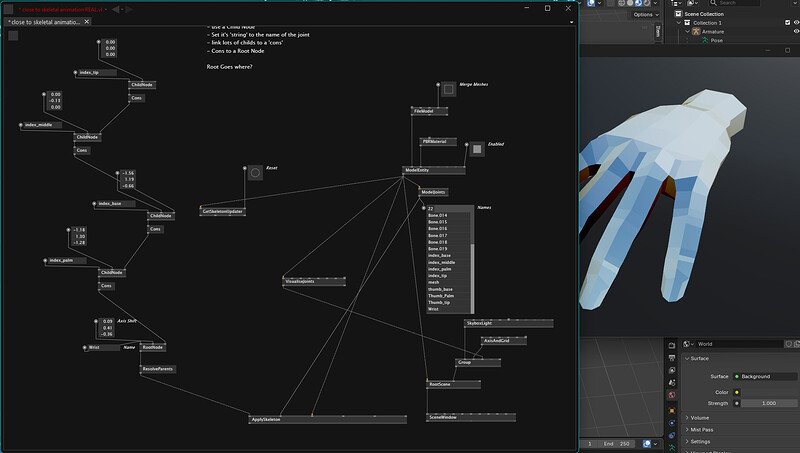The height and width of the screenshot is (453, 800).
Task: Go back with the left navigation arrow
Action: (x=116, y=9)
